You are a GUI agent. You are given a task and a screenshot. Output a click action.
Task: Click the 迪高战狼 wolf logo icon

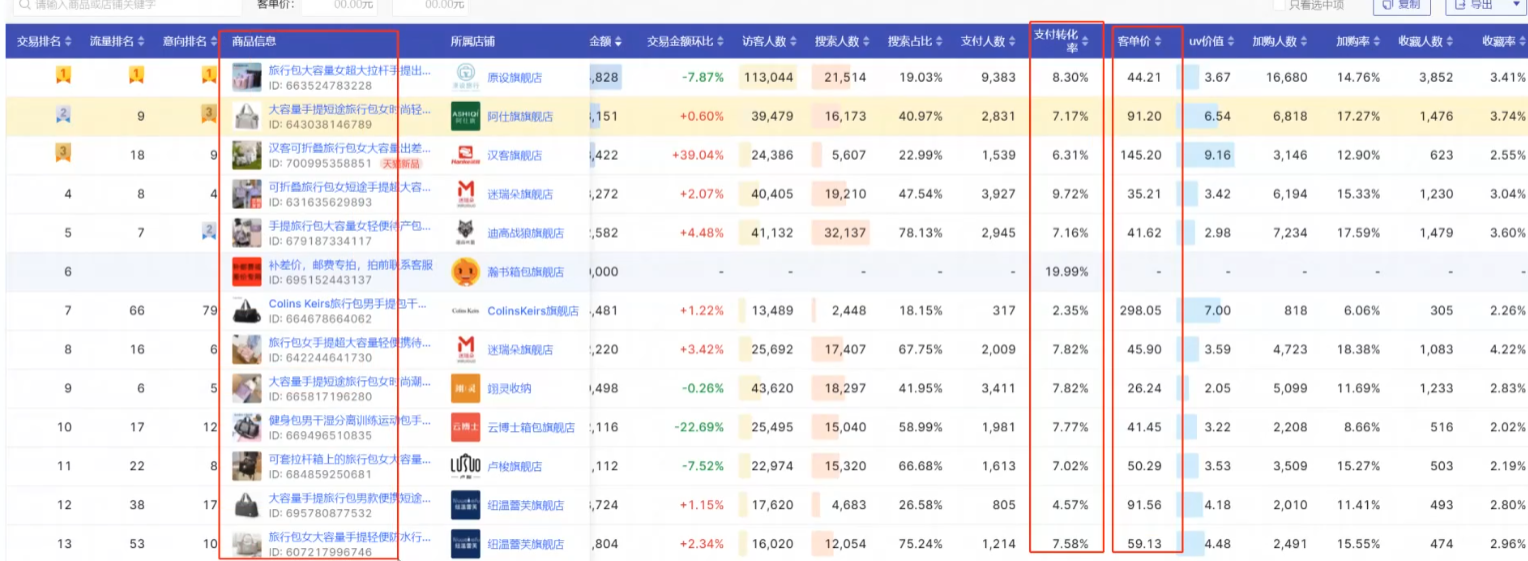[465, 233]
